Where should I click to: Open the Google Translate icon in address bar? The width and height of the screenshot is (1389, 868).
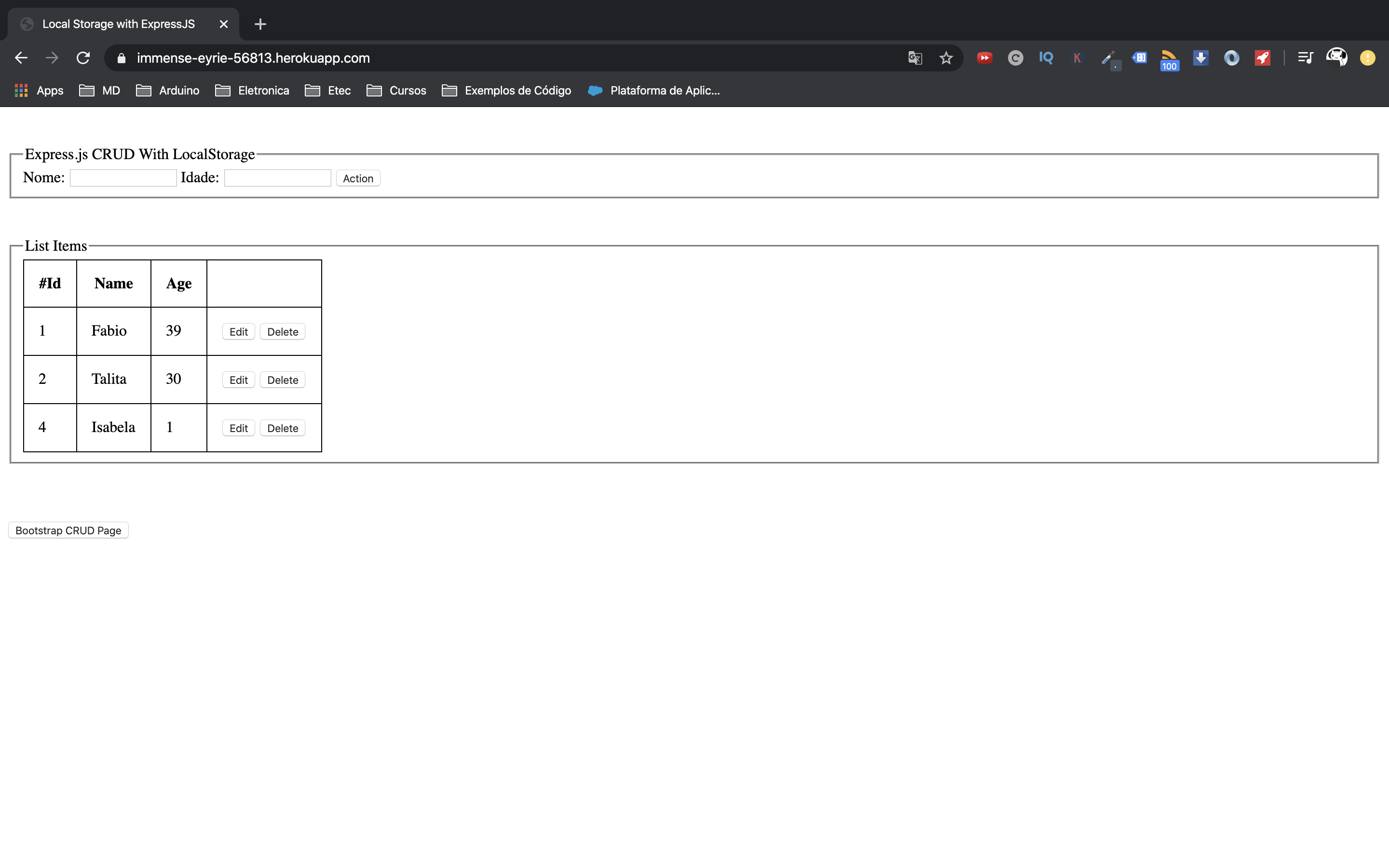click(915, 58)
